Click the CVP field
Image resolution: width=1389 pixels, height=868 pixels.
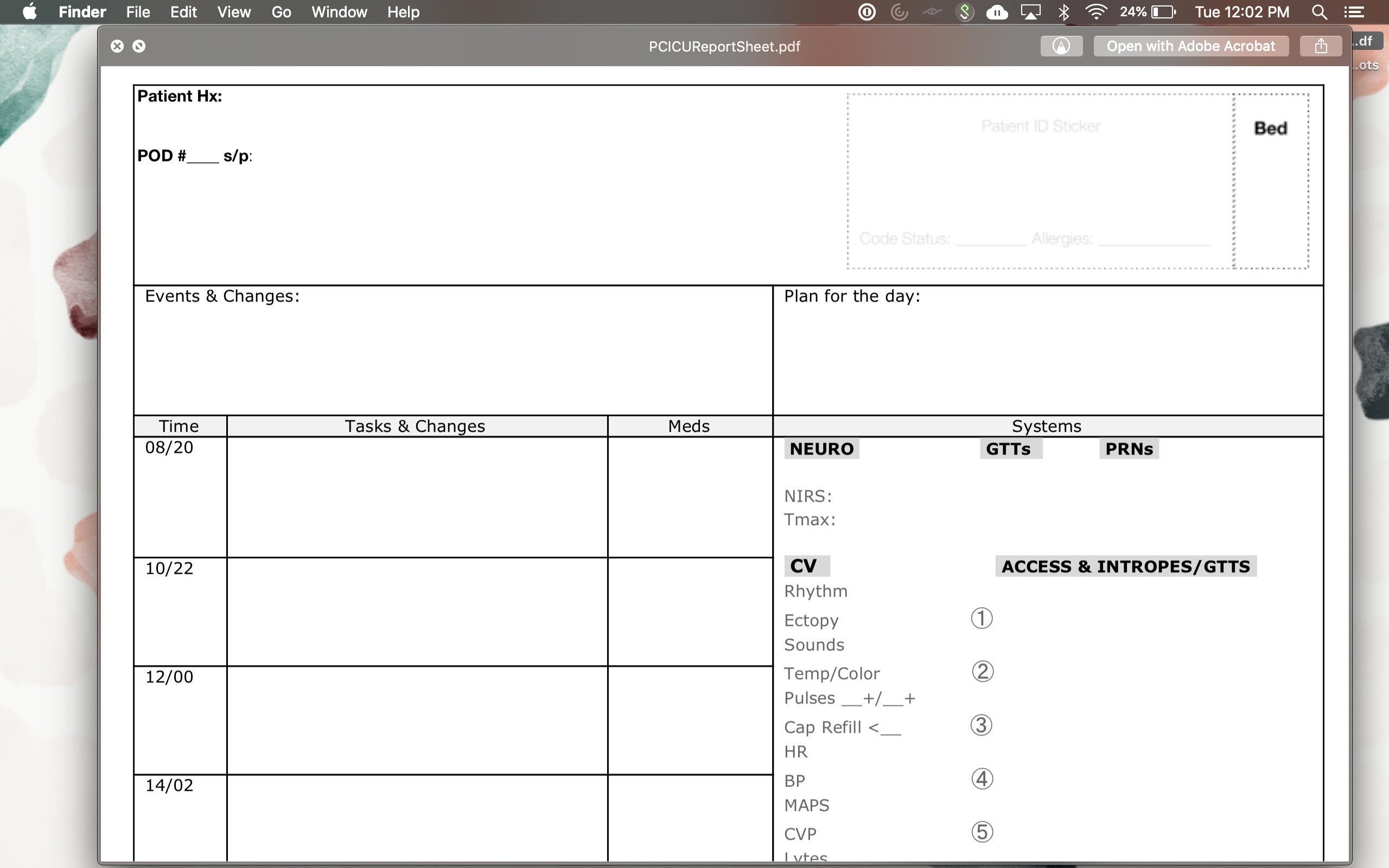(x=800, y=834)
